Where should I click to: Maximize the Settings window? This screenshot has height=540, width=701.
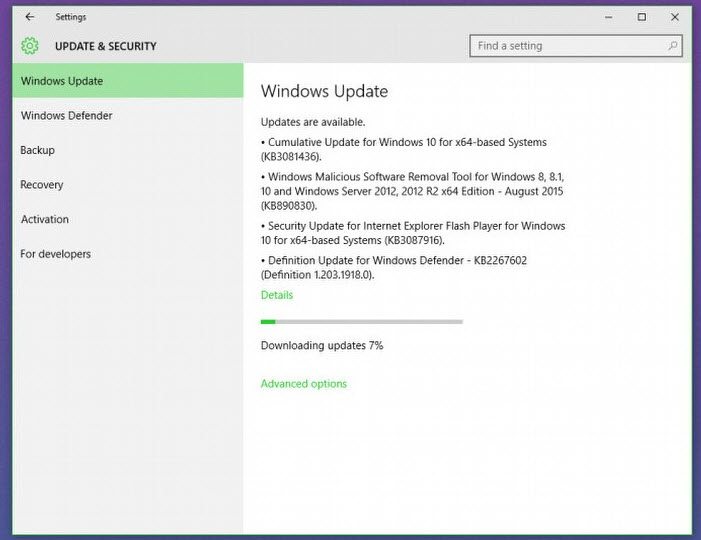[x=642, y=17]
